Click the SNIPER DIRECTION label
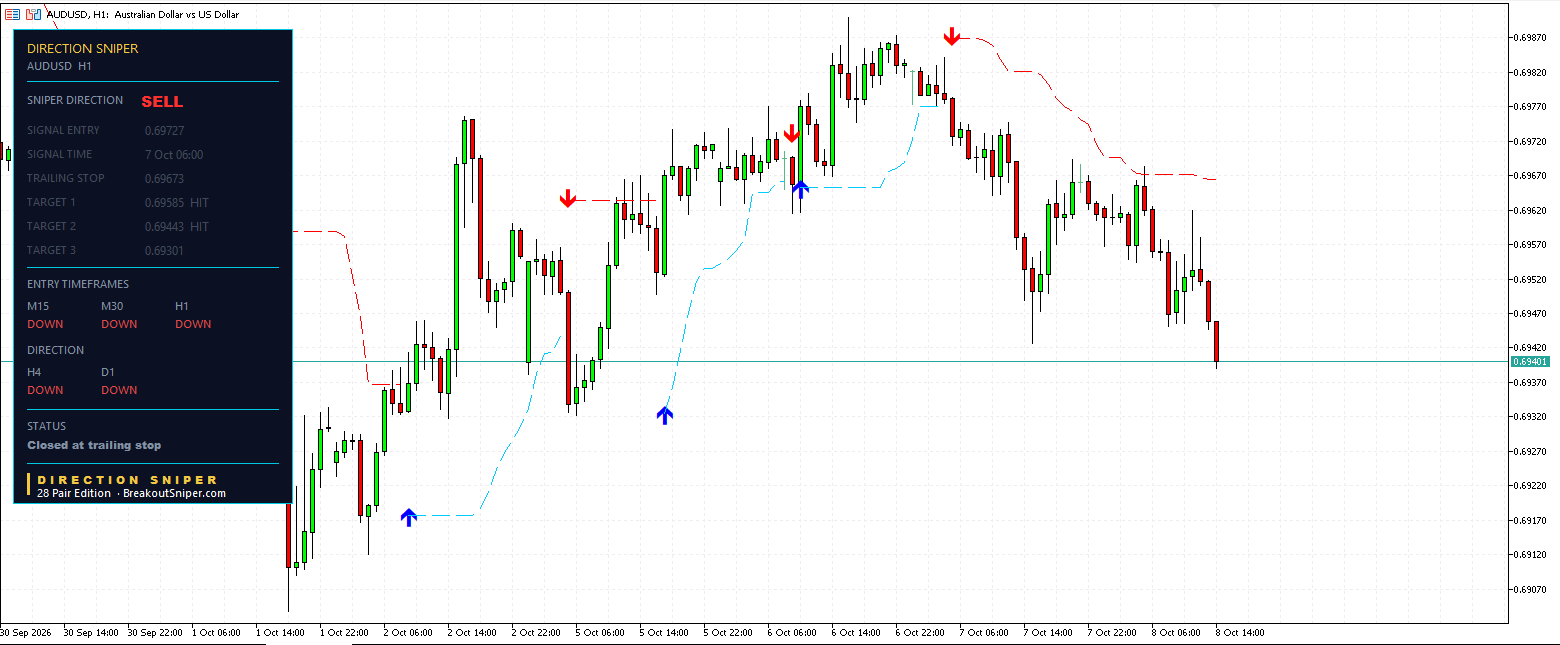The image size is (1560, 645). tap(75, 100)
